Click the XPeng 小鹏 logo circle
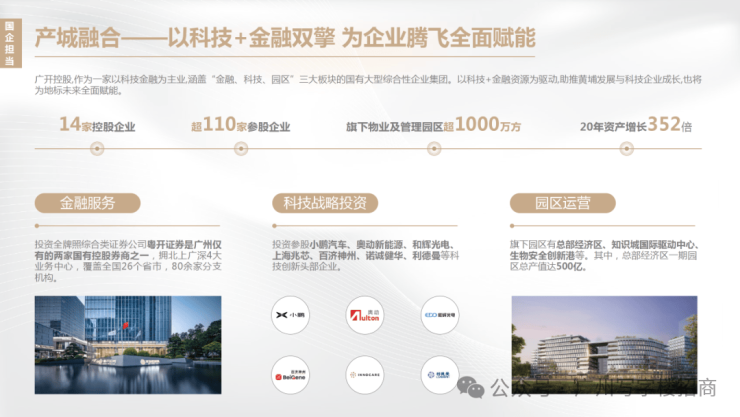 point(290,315)
